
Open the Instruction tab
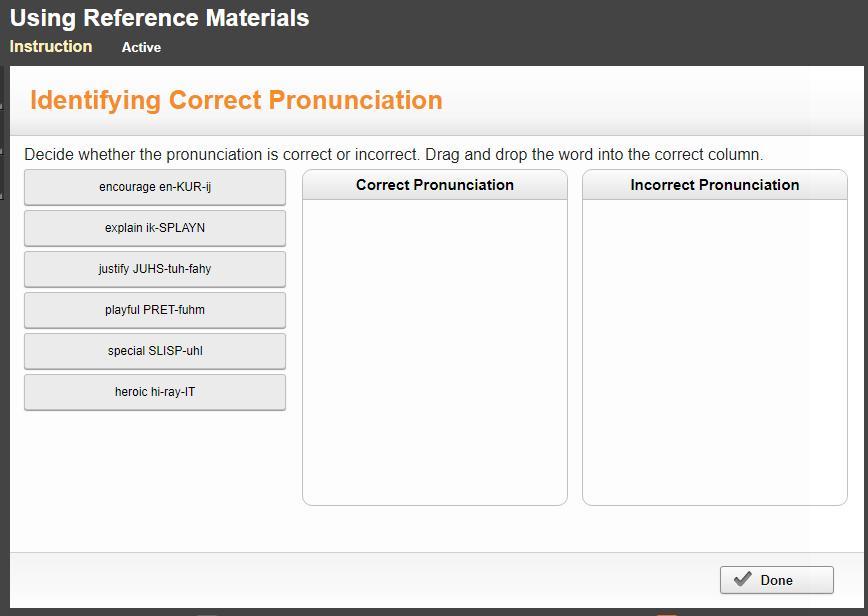click(x=51, y=47)
